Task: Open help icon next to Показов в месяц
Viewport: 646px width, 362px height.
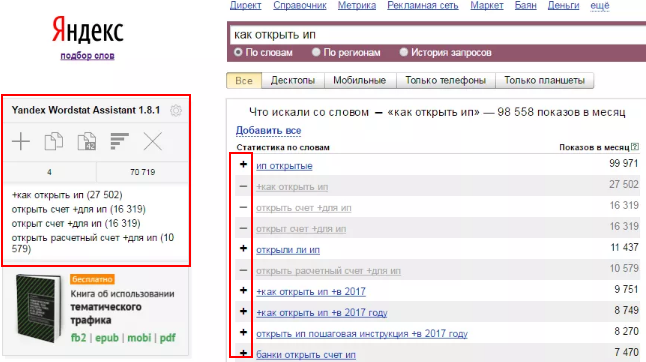Action: tap(635, 146)
